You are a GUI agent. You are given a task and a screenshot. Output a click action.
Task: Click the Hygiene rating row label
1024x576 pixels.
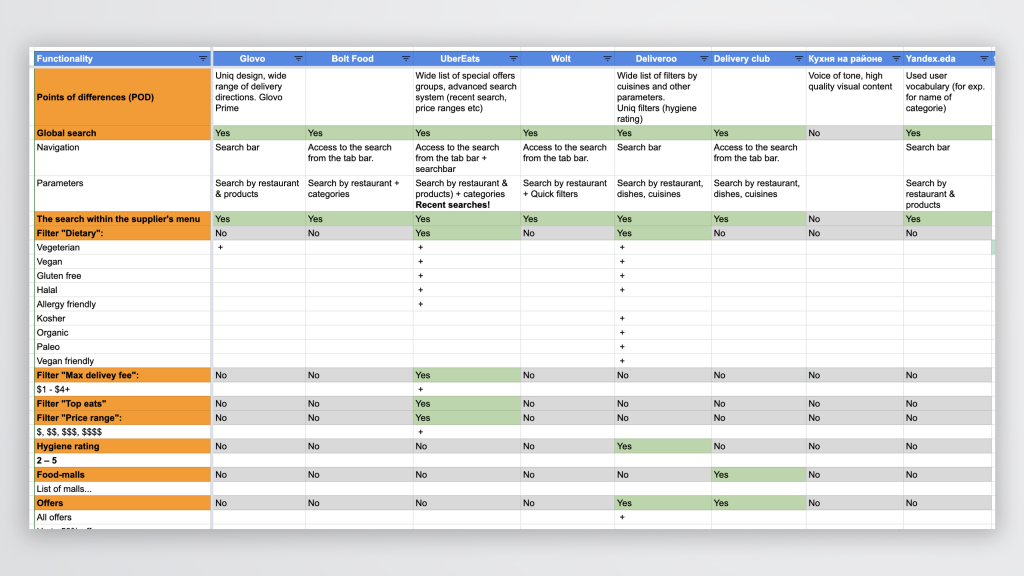[x=122, y=446]
